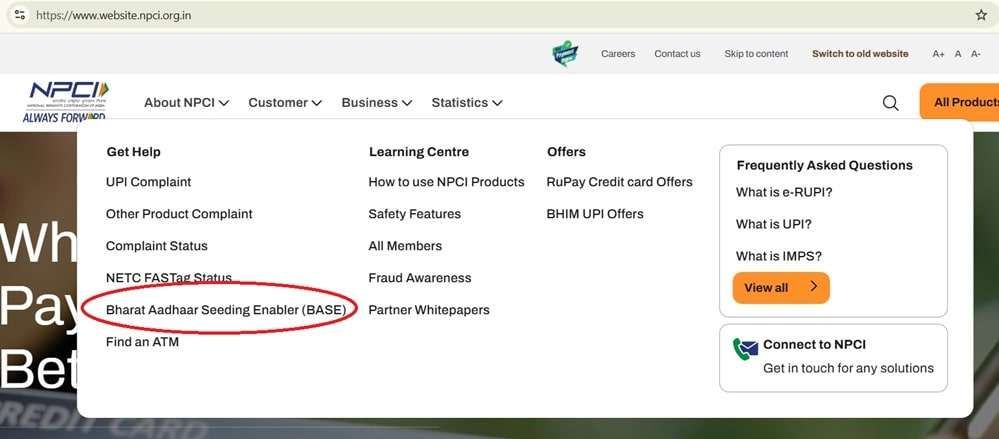Click Switch to old website link
The height and width of the screenshot is (439, 999).
860,54
